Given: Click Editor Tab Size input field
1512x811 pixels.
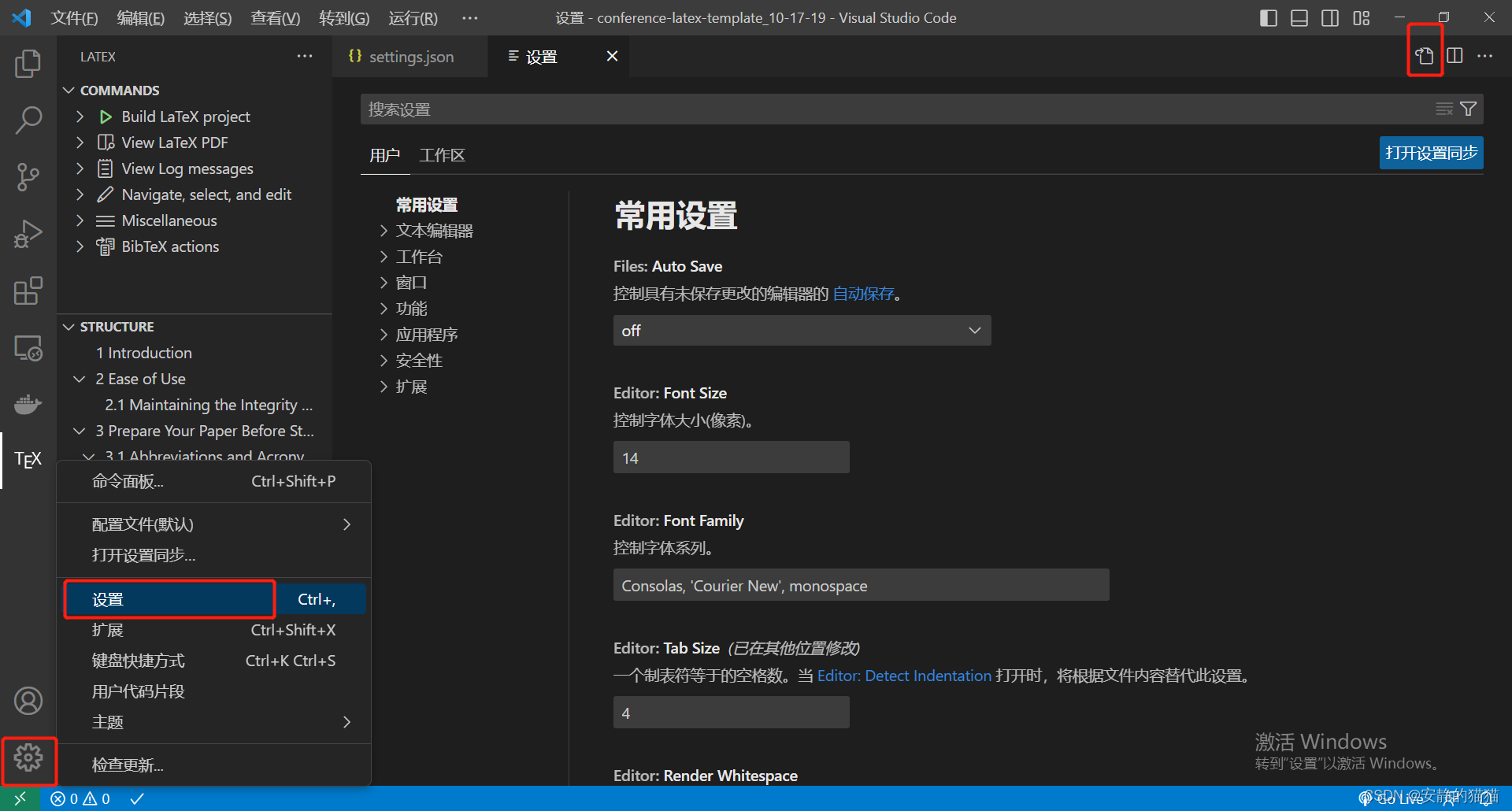Looking at the screenshot, I should (x=731, y=713).
